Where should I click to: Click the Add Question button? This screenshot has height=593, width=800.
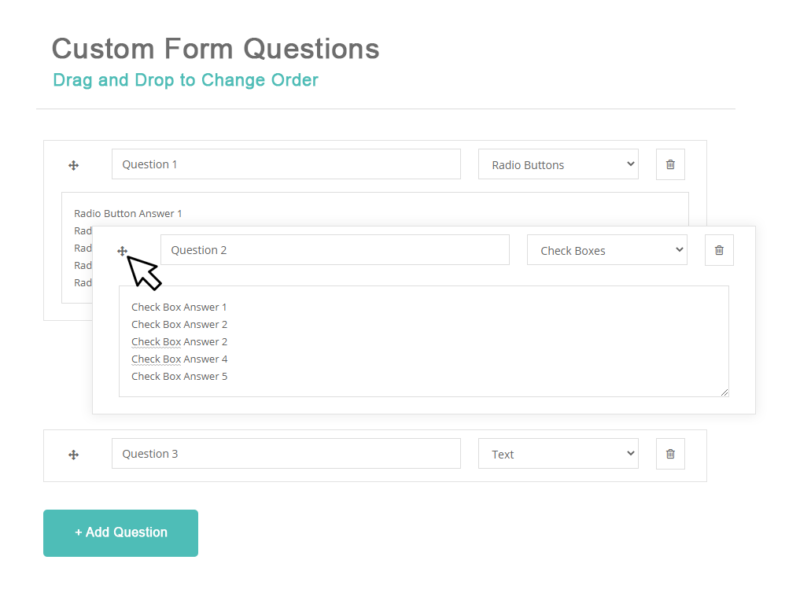pos(120,533)
